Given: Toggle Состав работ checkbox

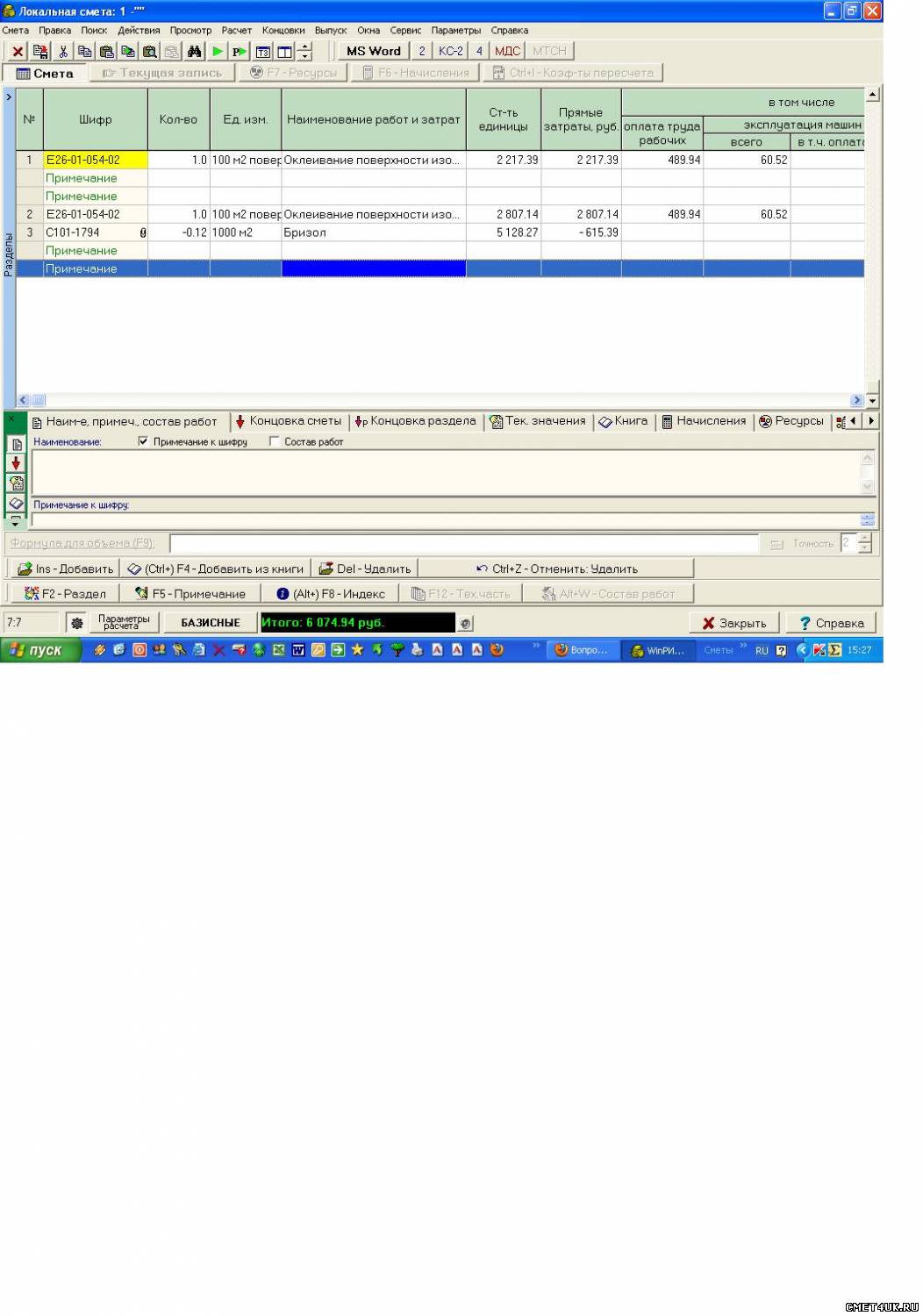Looking at the screenshot, I should pyautogui.click(x=274, y=441).
